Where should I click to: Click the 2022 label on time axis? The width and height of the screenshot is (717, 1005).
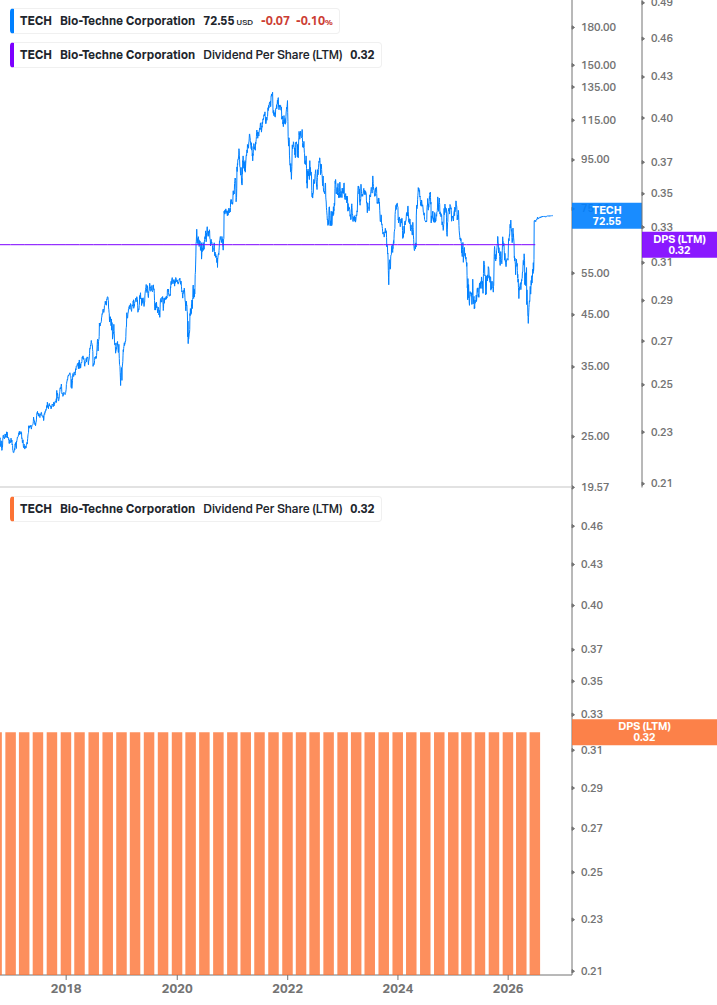288,989
